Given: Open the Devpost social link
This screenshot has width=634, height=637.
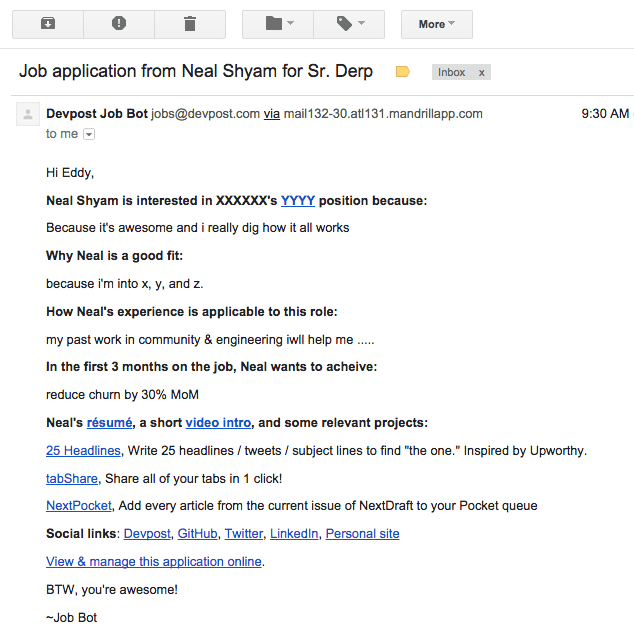Looking at the screenshot, I should 147,533.
